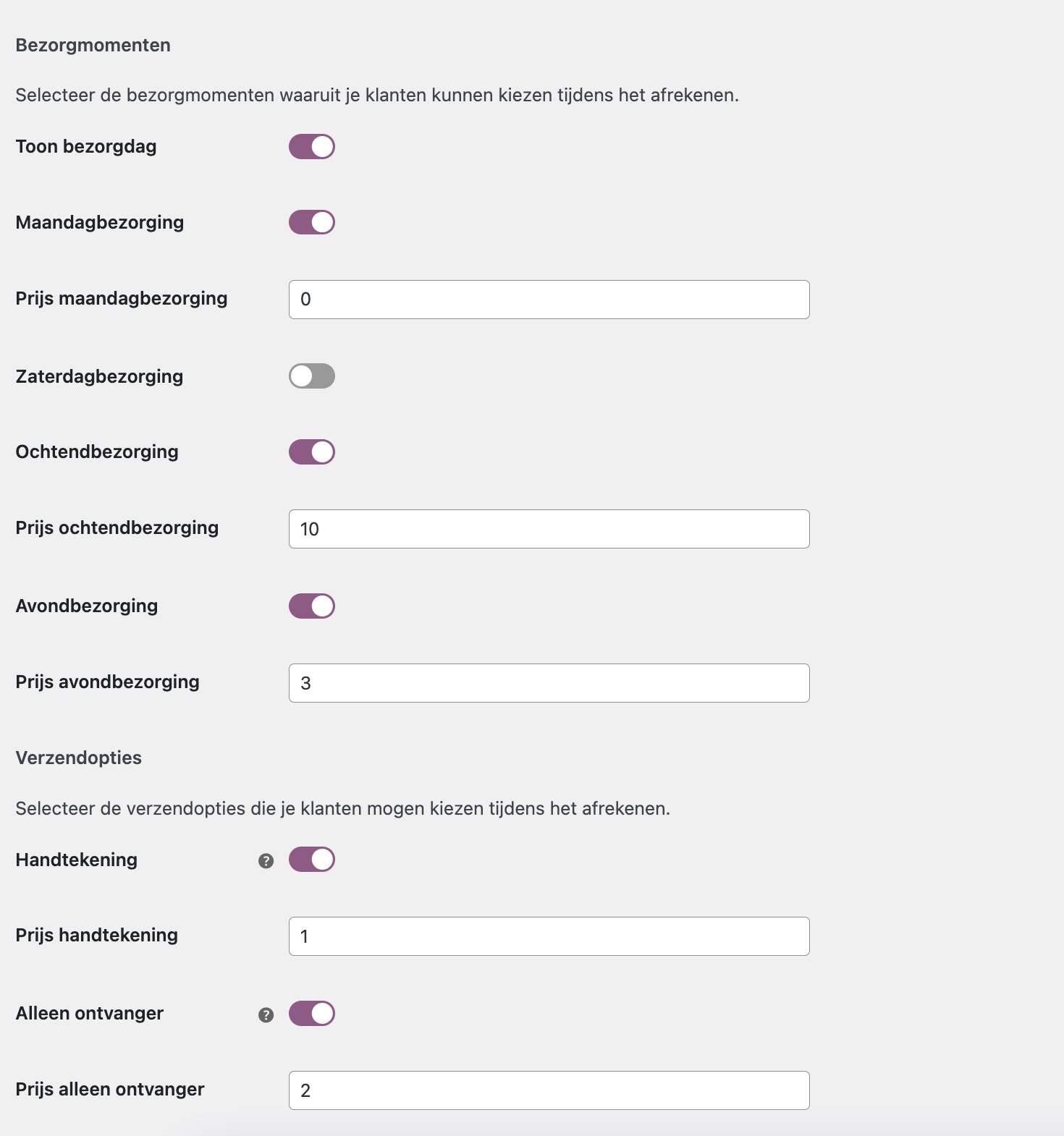This screenshot has width=1064, height=1136.
Task: Disable the Ochtendbezorging toggle
Action: coord(311,452)
